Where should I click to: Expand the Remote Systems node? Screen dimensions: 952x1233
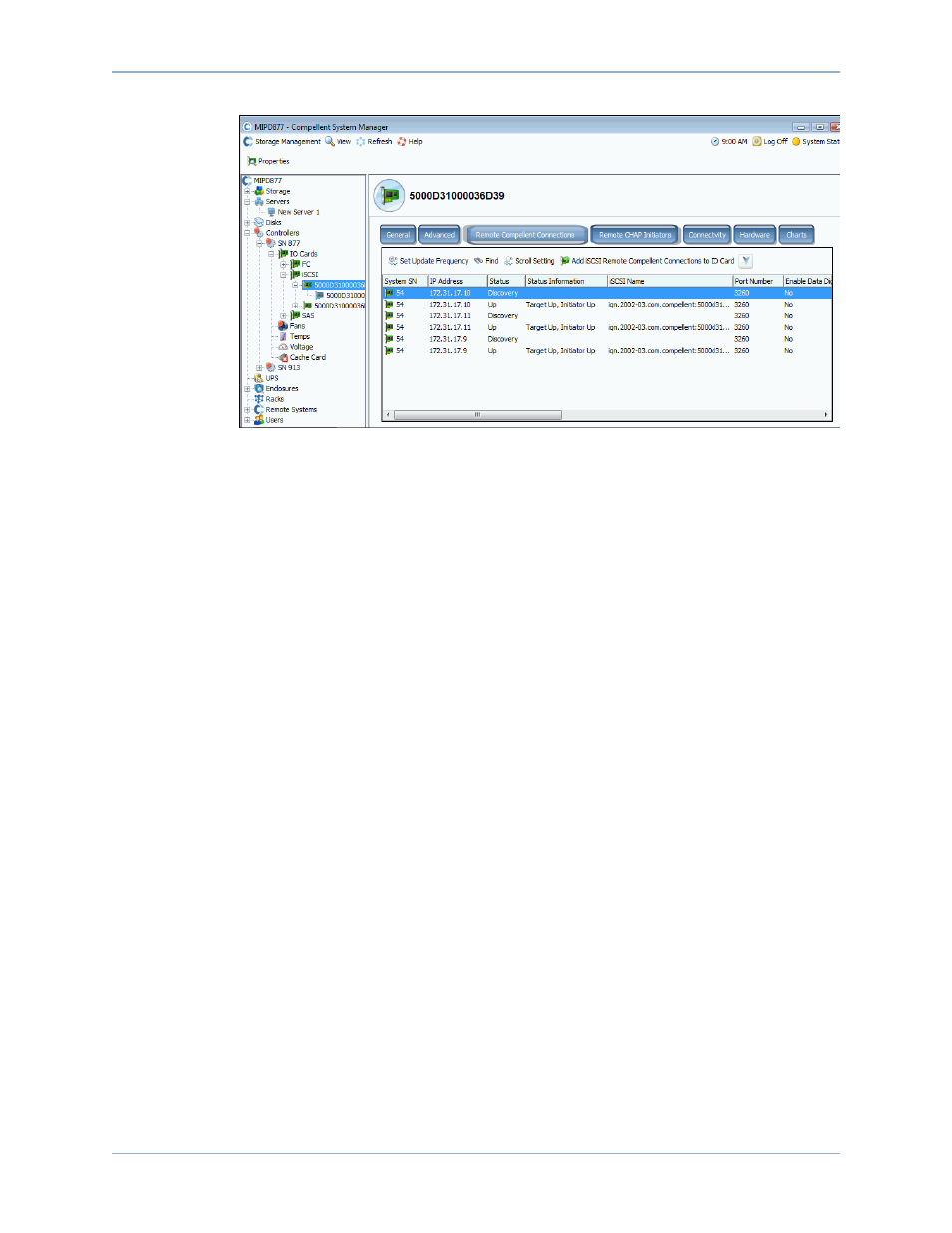pyautogui.click(x=248, y=410)
